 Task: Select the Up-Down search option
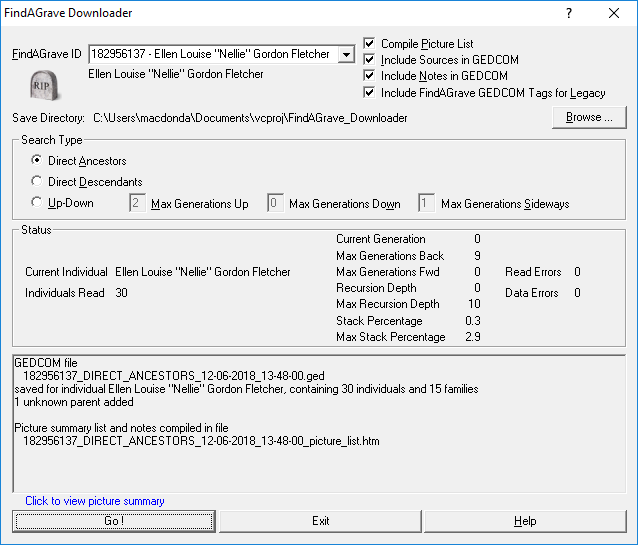pos(37,202)
